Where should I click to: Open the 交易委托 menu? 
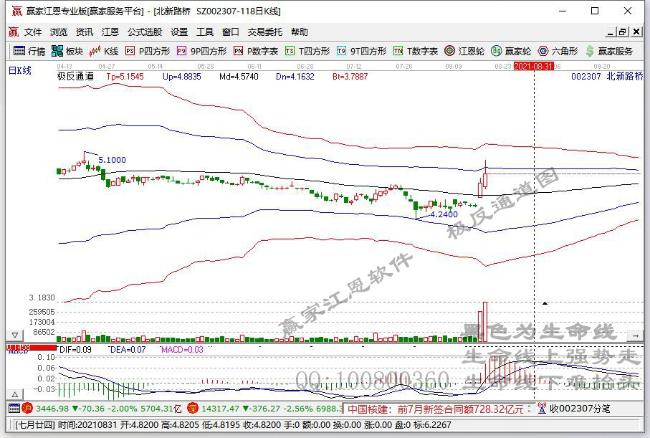click(265, 32)
